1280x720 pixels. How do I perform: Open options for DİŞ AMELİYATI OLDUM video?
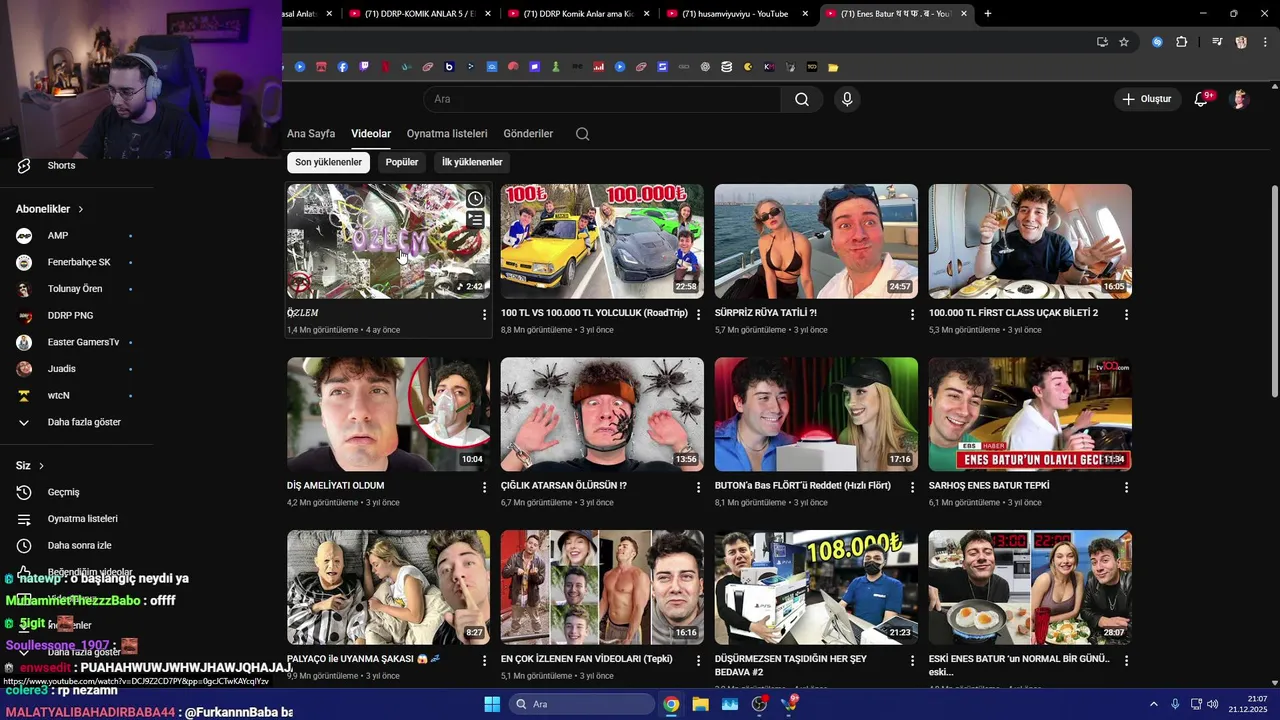(x=484, y=487)
